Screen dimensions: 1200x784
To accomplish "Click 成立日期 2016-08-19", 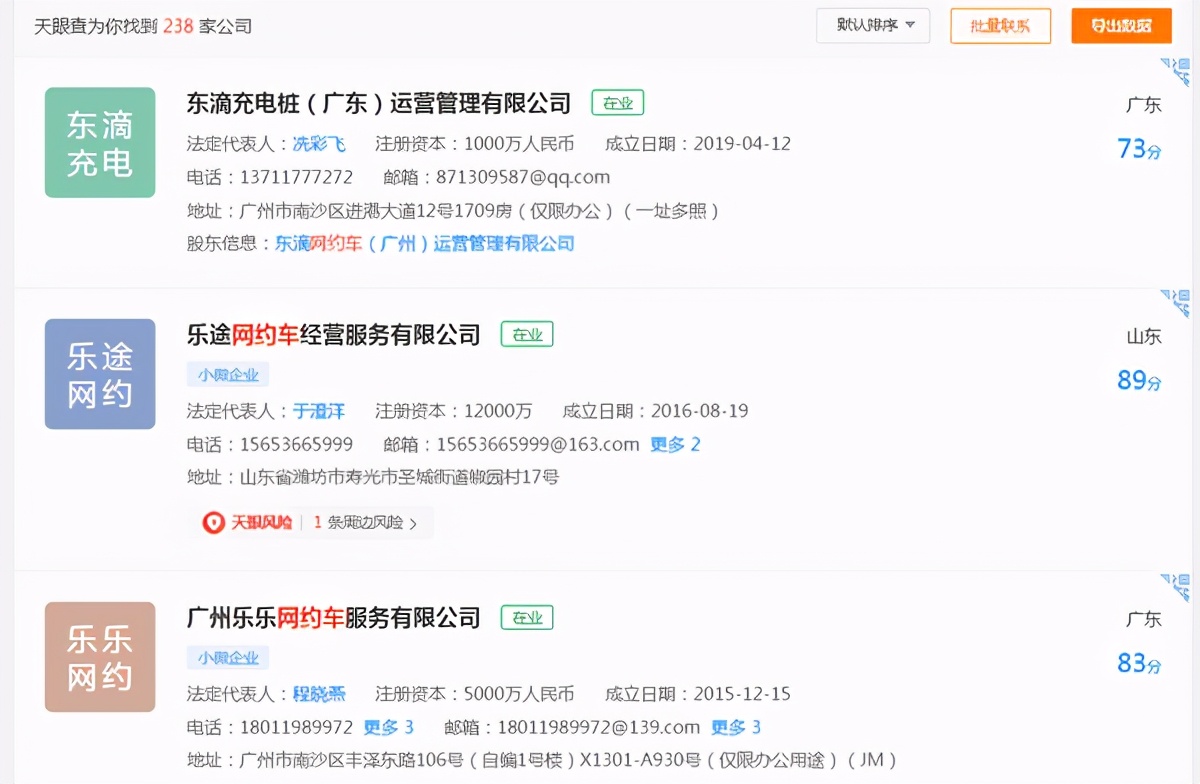I will tap(699, 411).
